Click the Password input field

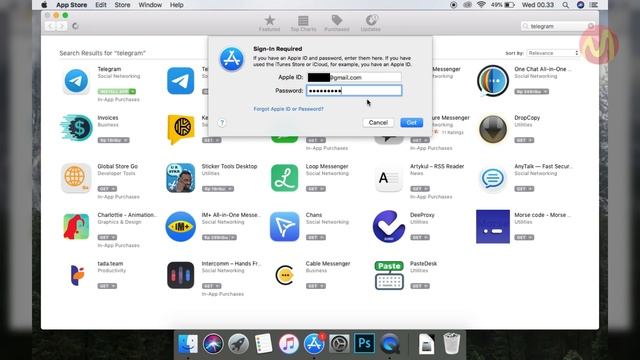click(354, 91)
